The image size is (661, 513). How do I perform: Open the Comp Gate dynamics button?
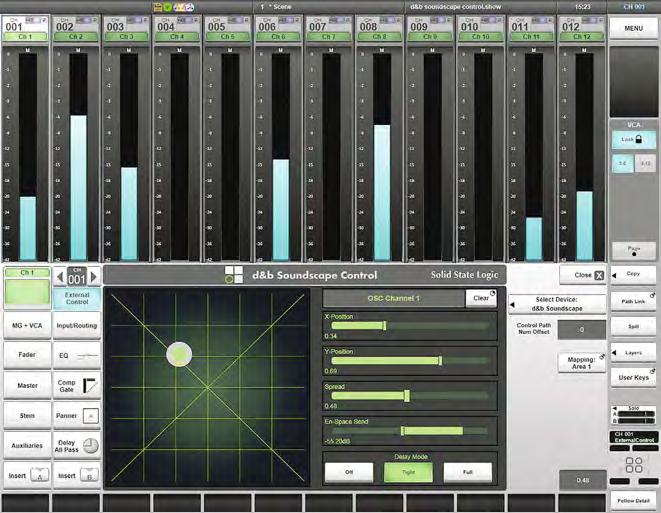77,385
